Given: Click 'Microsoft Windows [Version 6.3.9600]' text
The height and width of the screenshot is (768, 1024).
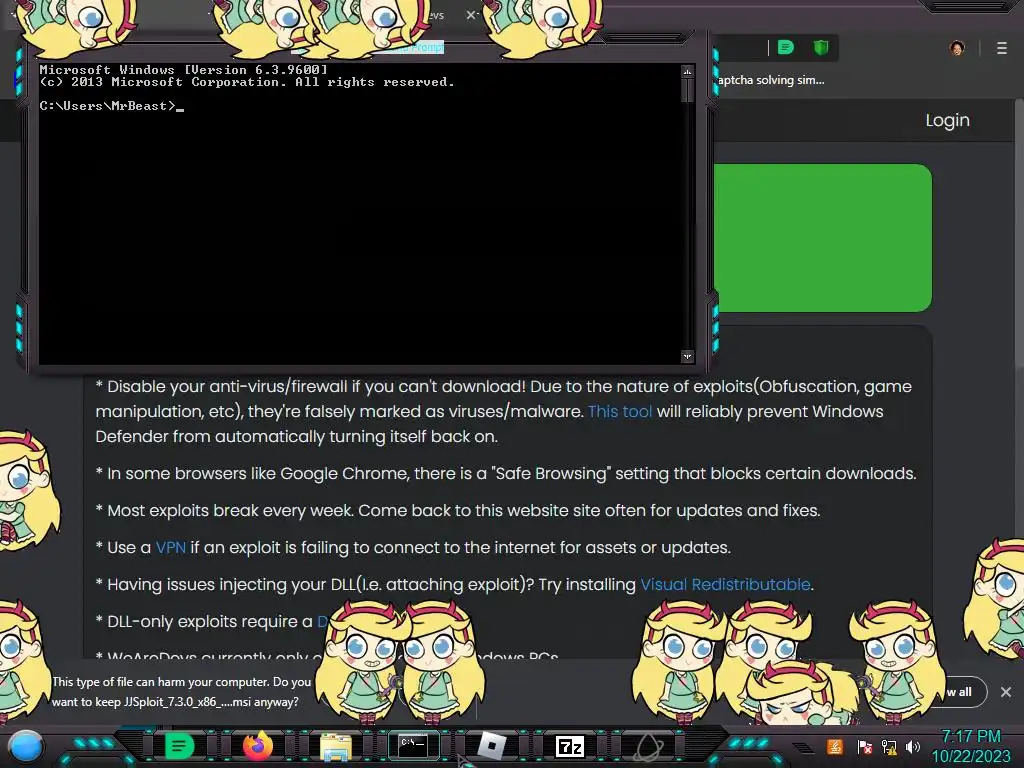Looking at the screenshot, I should pyautogui.click(x=183, y=69).
